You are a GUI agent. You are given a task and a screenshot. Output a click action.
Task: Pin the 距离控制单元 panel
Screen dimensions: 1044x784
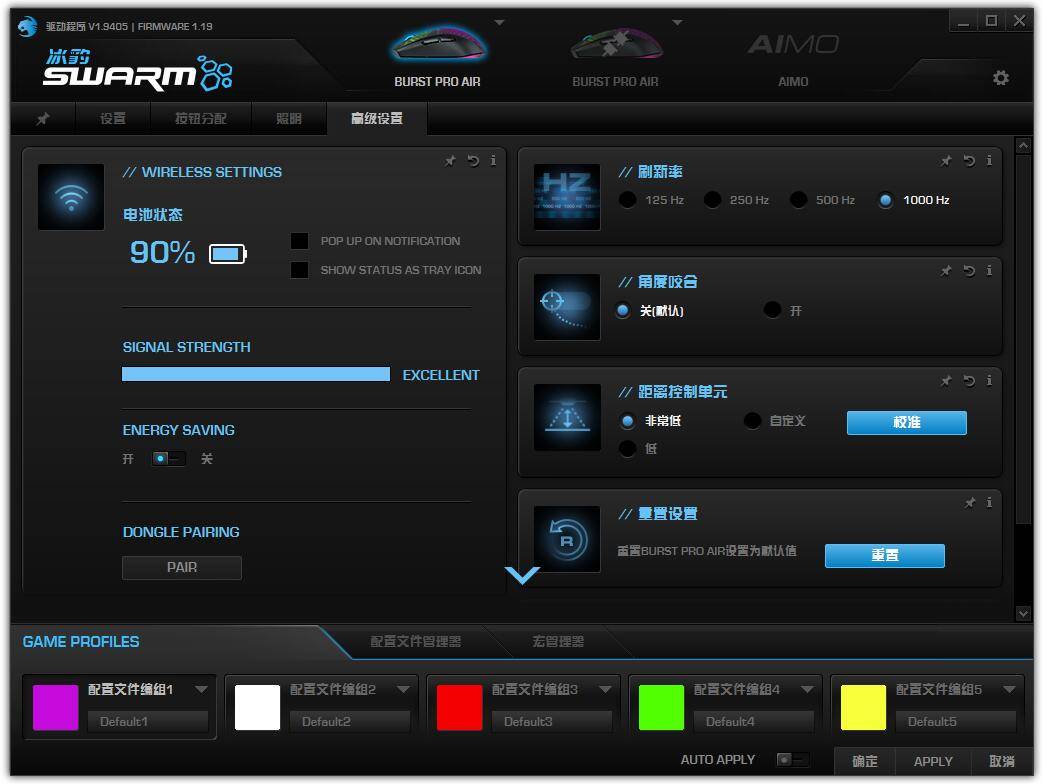click(x=946, y=381)
